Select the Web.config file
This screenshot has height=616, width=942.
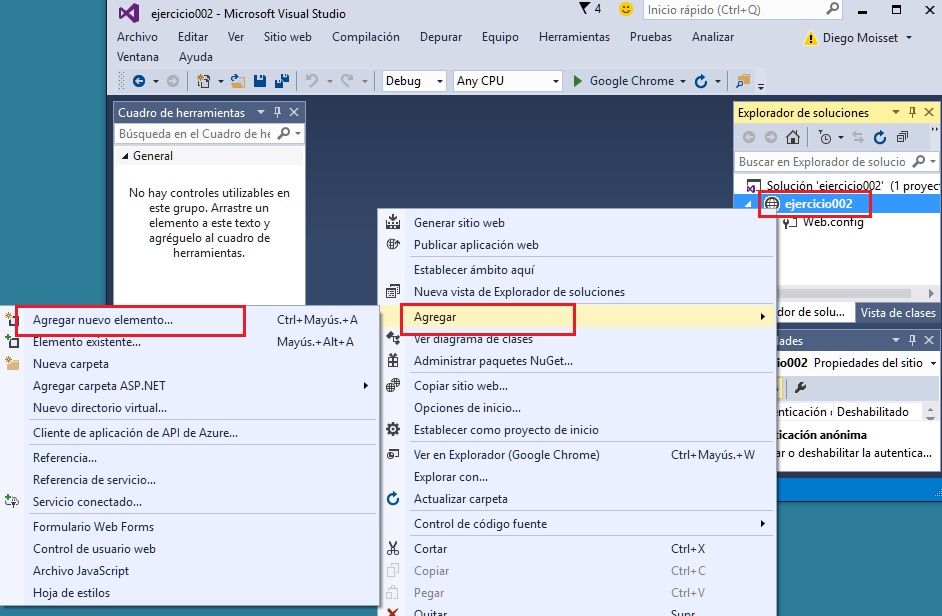[833, 222]
